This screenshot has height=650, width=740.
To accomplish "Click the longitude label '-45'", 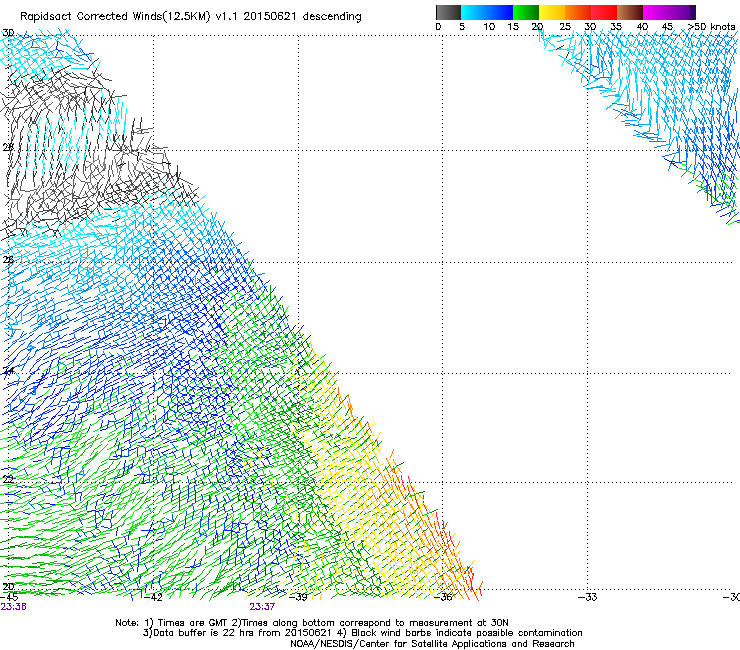I will [x=9, y=597].
